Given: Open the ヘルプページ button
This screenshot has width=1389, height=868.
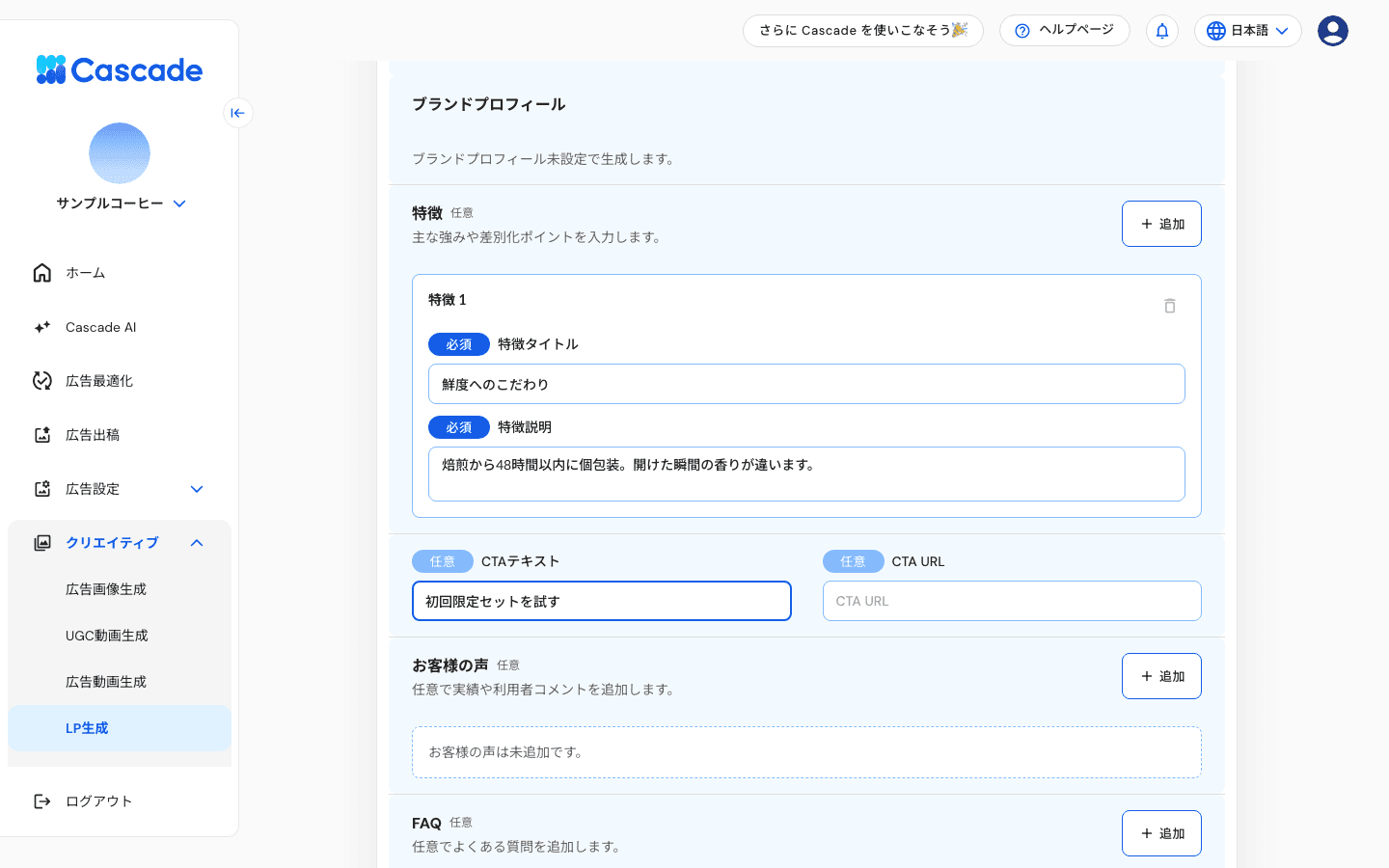Looking at the screenshot, I should (x=1065, y=30).
